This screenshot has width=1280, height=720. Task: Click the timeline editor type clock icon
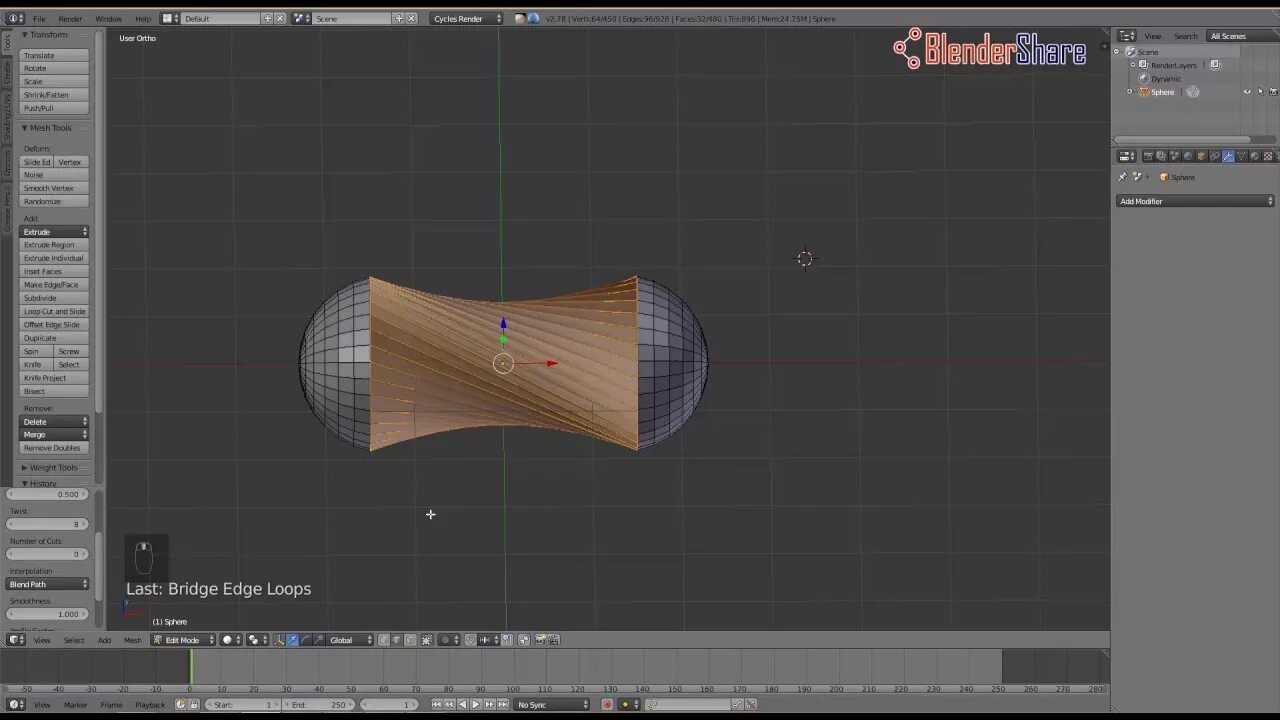(x=15, y=704)
